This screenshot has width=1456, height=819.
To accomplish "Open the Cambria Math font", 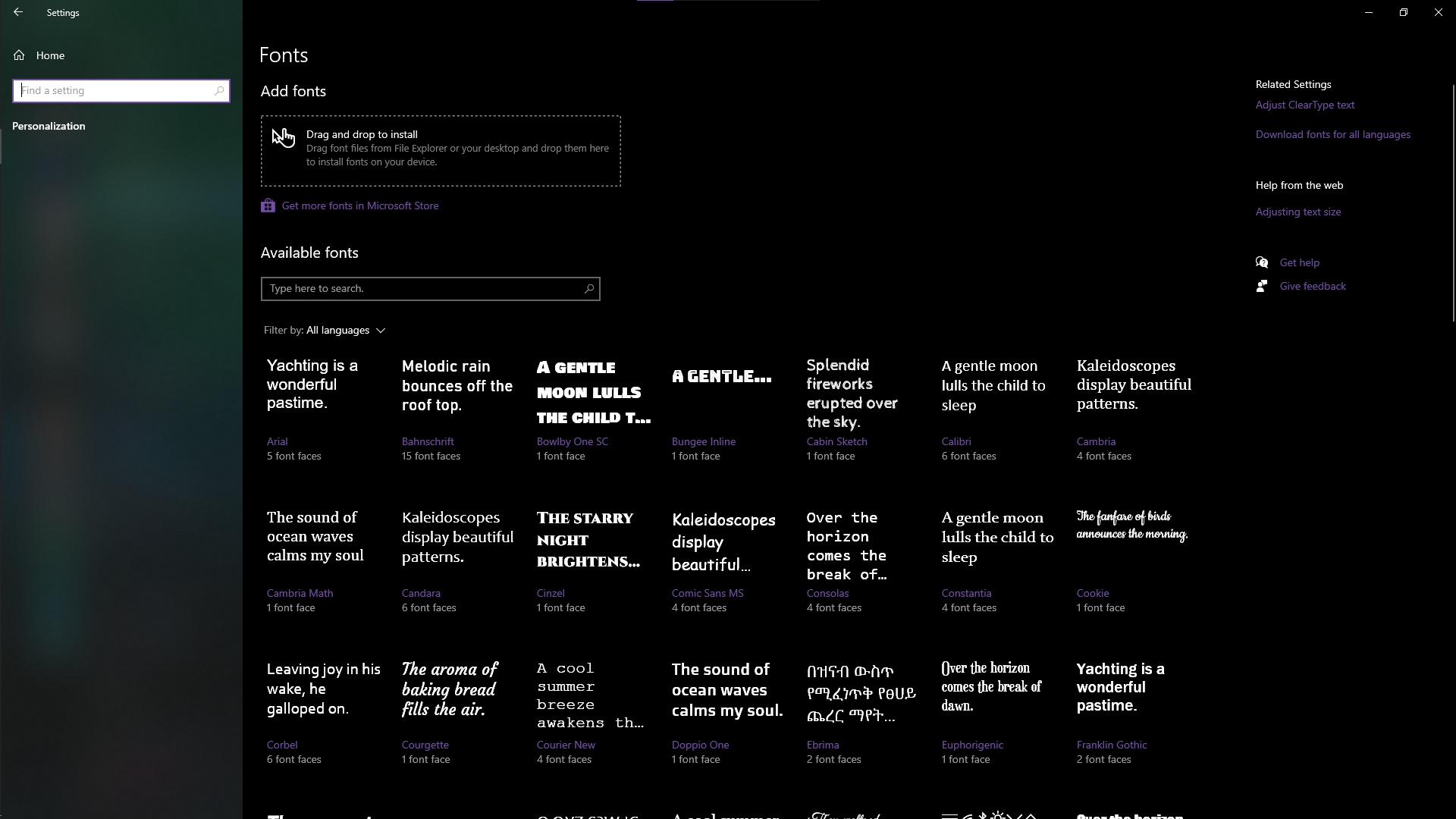I will [x=325, y=561].
